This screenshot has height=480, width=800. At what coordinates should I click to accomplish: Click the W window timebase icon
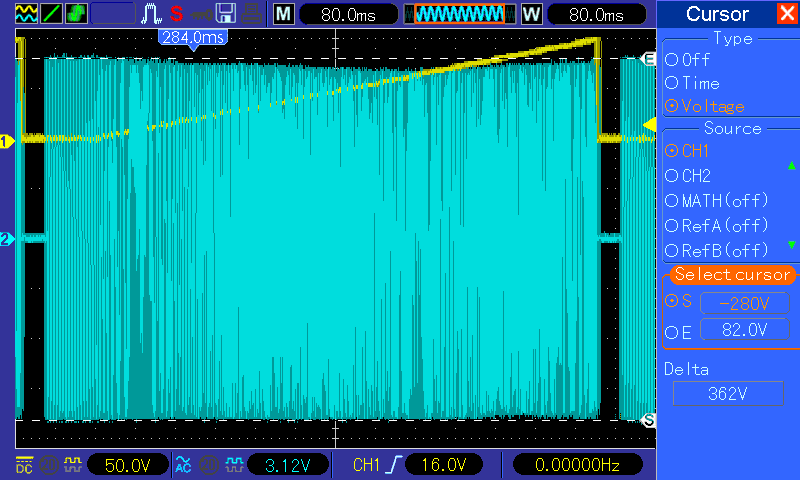tap(531, 14)
